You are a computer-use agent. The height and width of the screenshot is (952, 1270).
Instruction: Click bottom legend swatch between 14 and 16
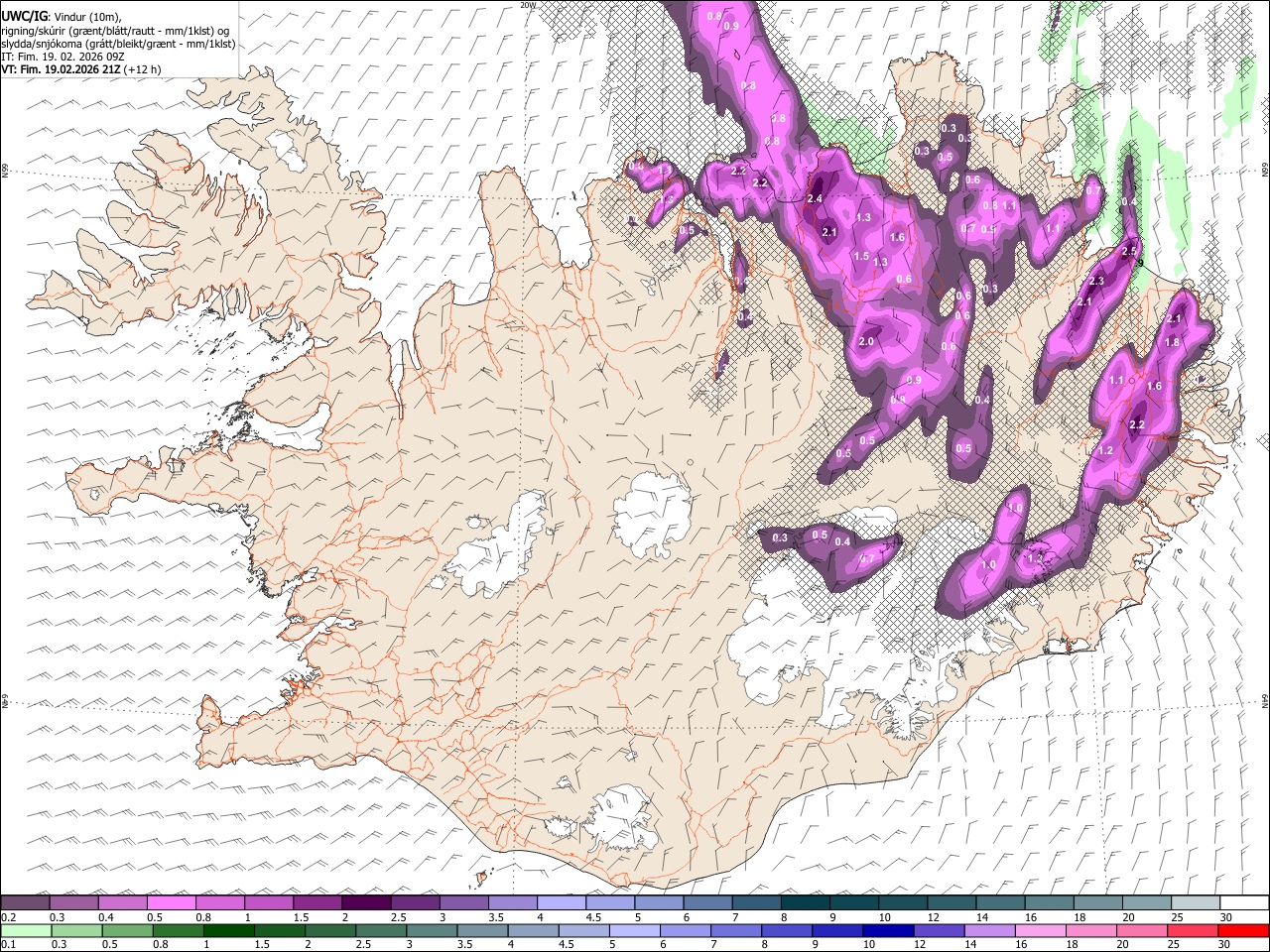991,930
